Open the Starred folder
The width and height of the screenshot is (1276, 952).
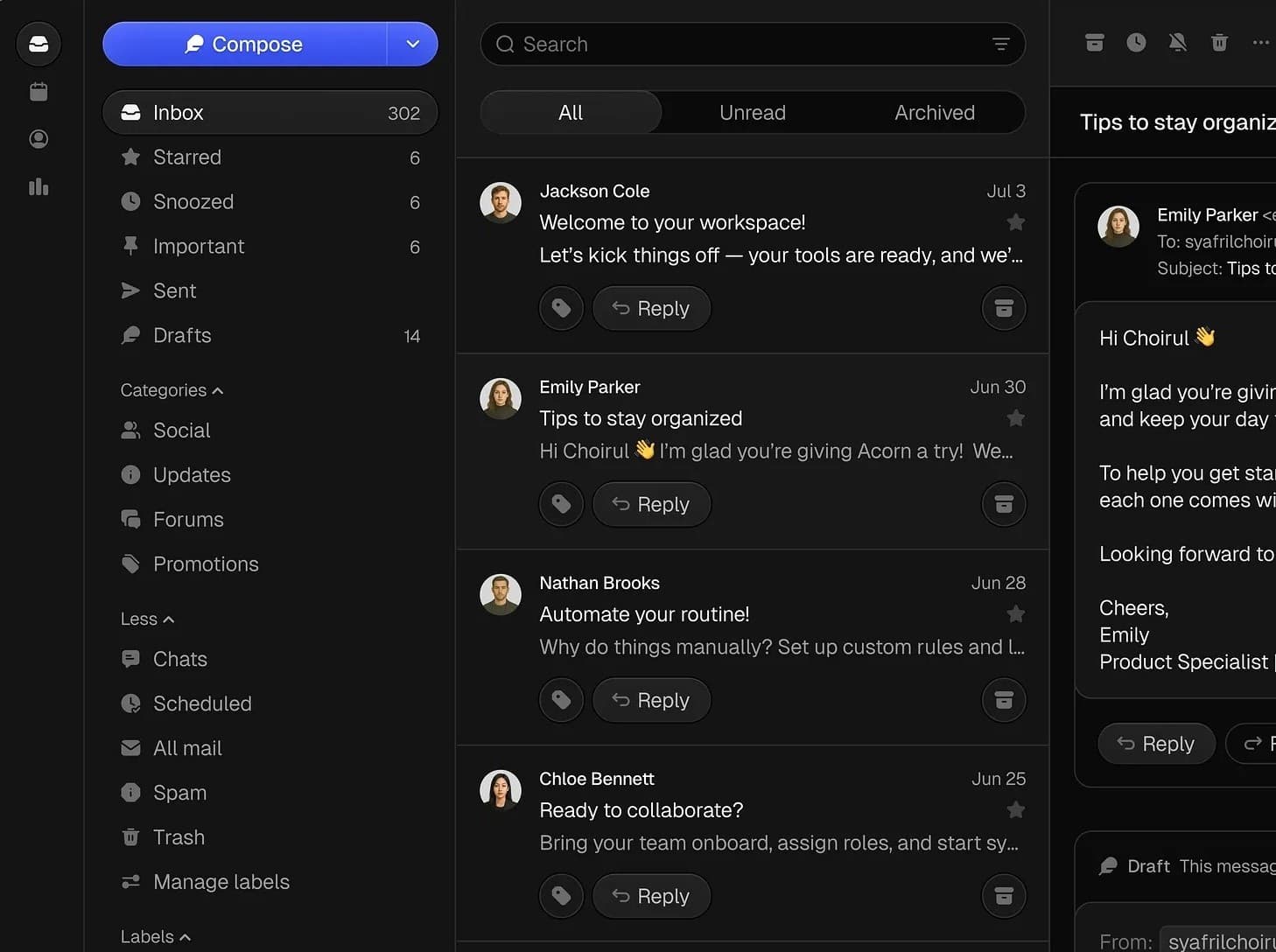coord(270,157)
